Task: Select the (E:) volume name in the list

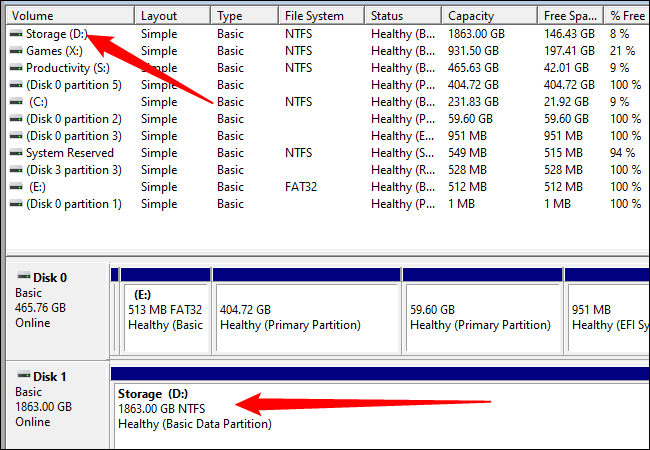Action: pyautogui.click(x=37, y=187)
